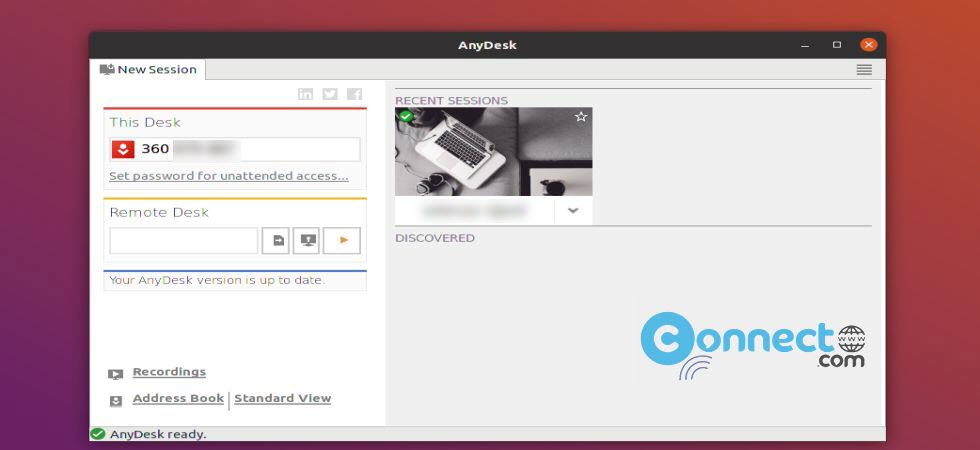Click 'Your AnyDesk version is up to date' message
This screenshot has height=450, width=980.
click(x=217, y=281)
